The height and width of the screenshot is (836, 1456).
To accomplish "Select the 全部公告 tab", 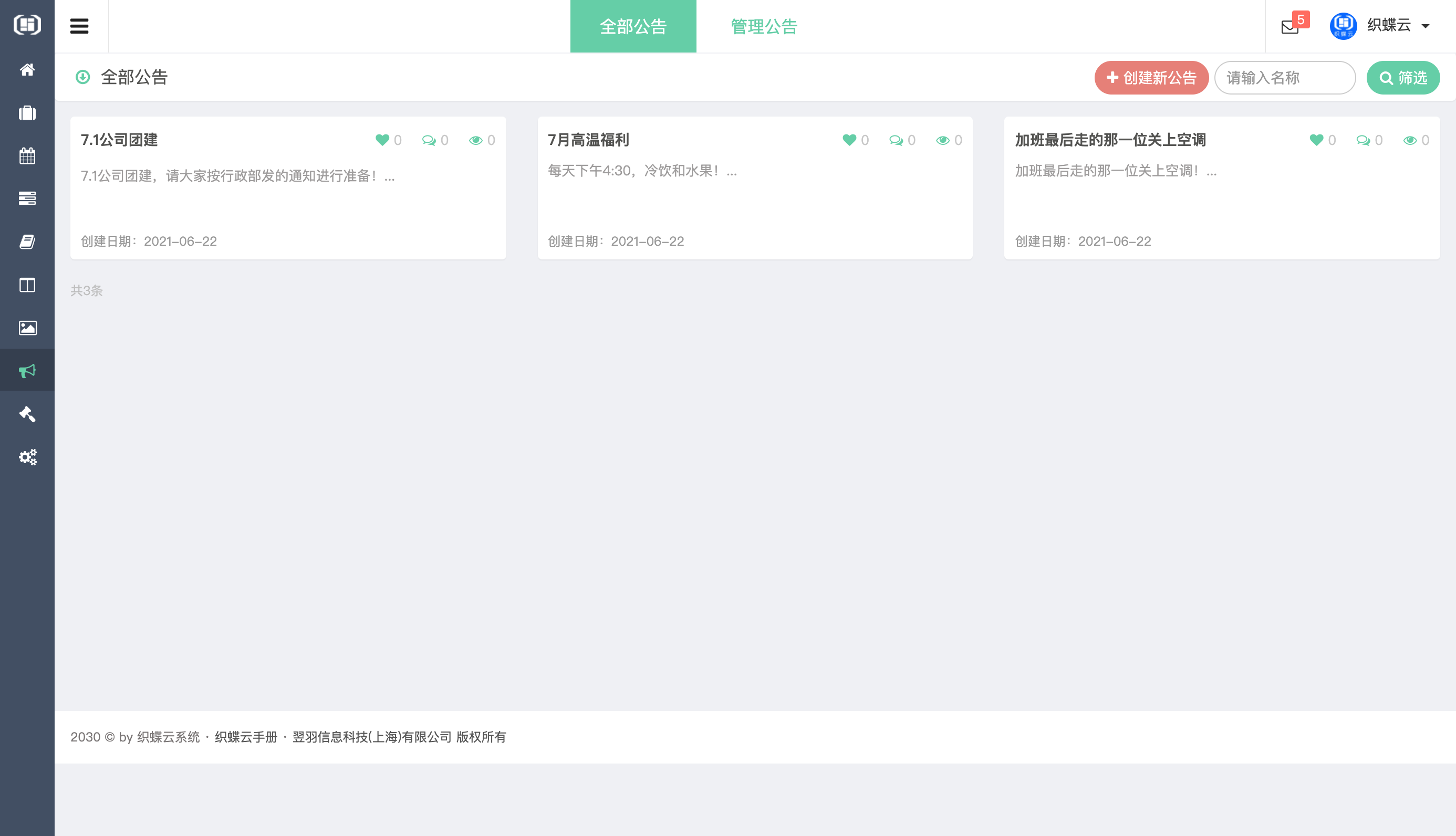I will pos(633,26).
